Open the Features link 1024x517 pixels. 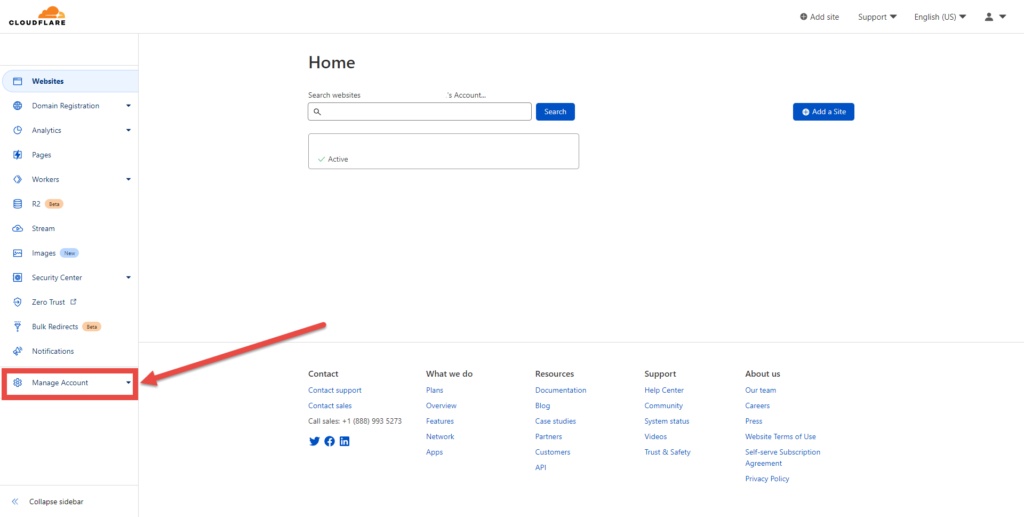click(x=440, y=421)
